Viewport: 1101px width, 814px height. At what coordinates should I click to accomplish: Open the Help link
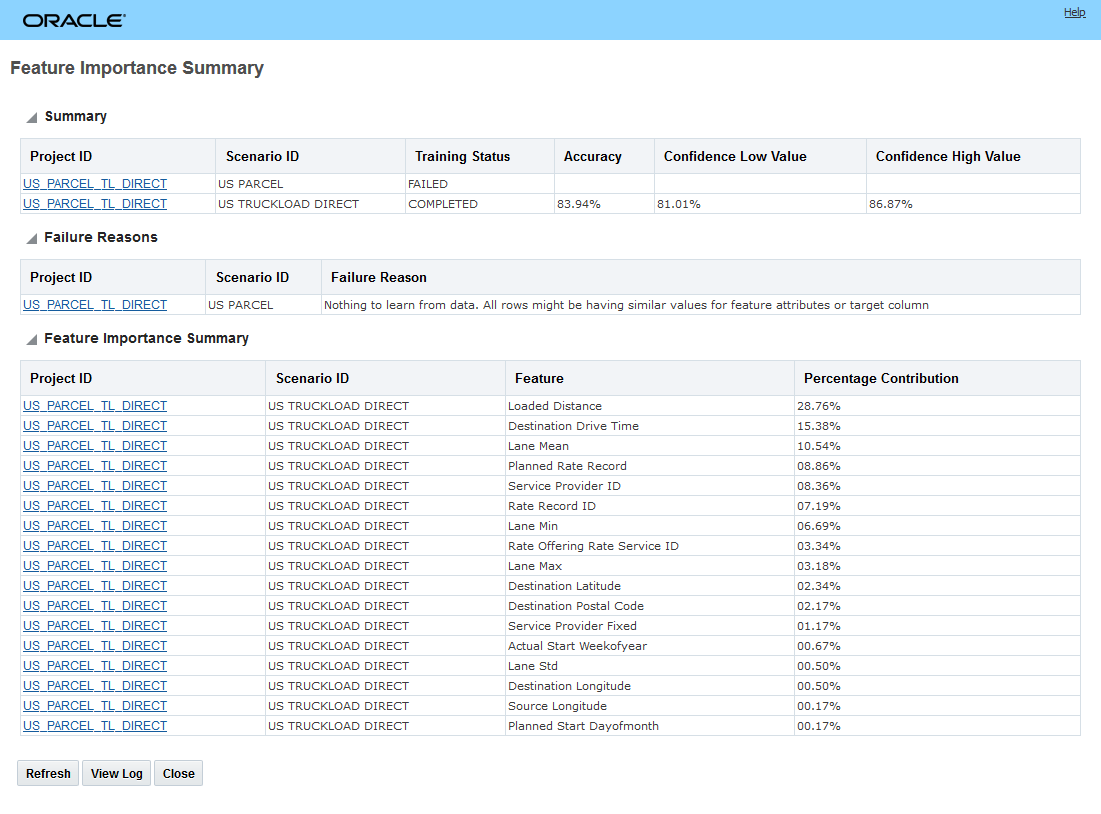coord(1074,13)
